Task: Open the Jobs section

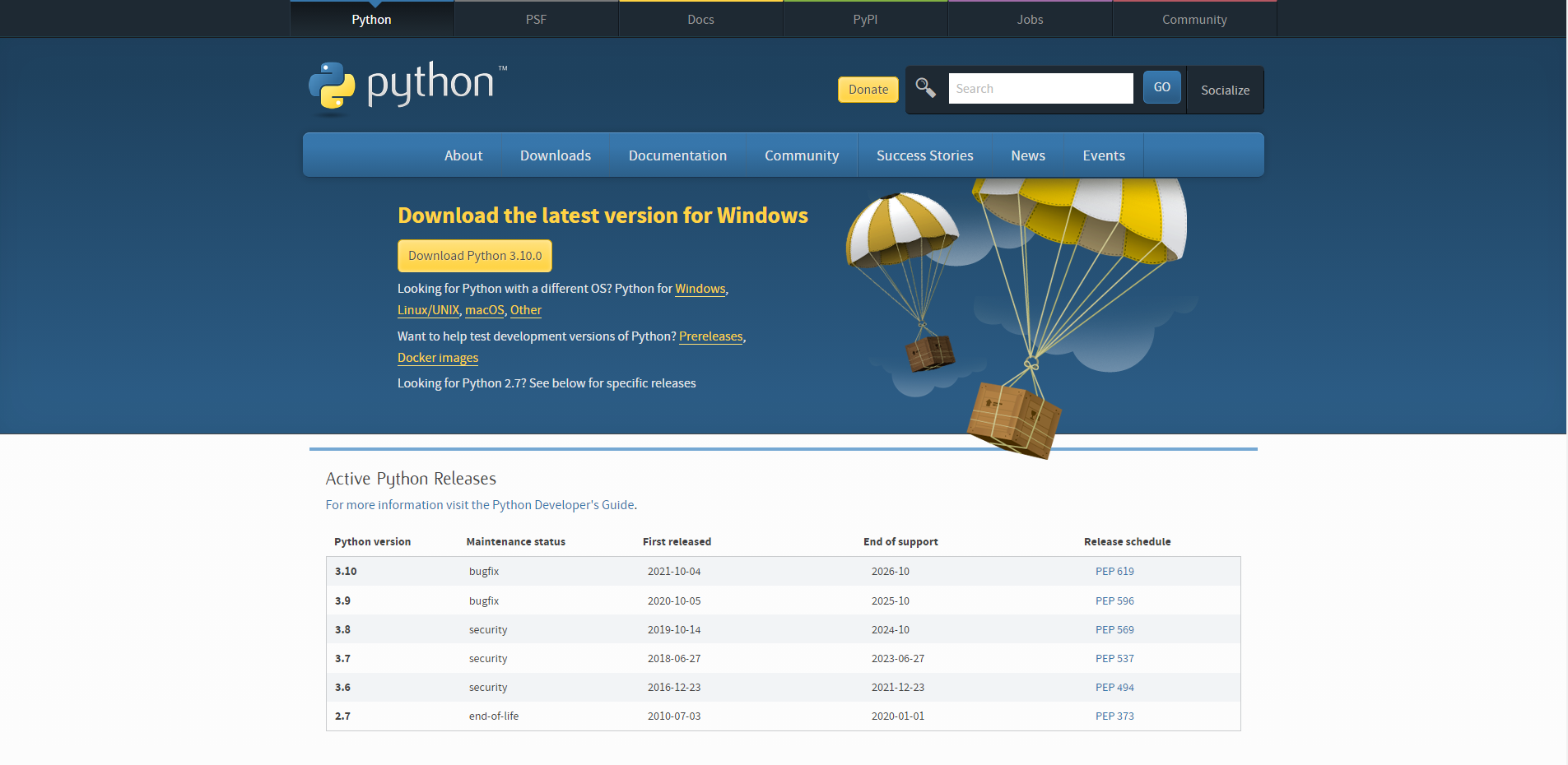Action: [1030, 19]
